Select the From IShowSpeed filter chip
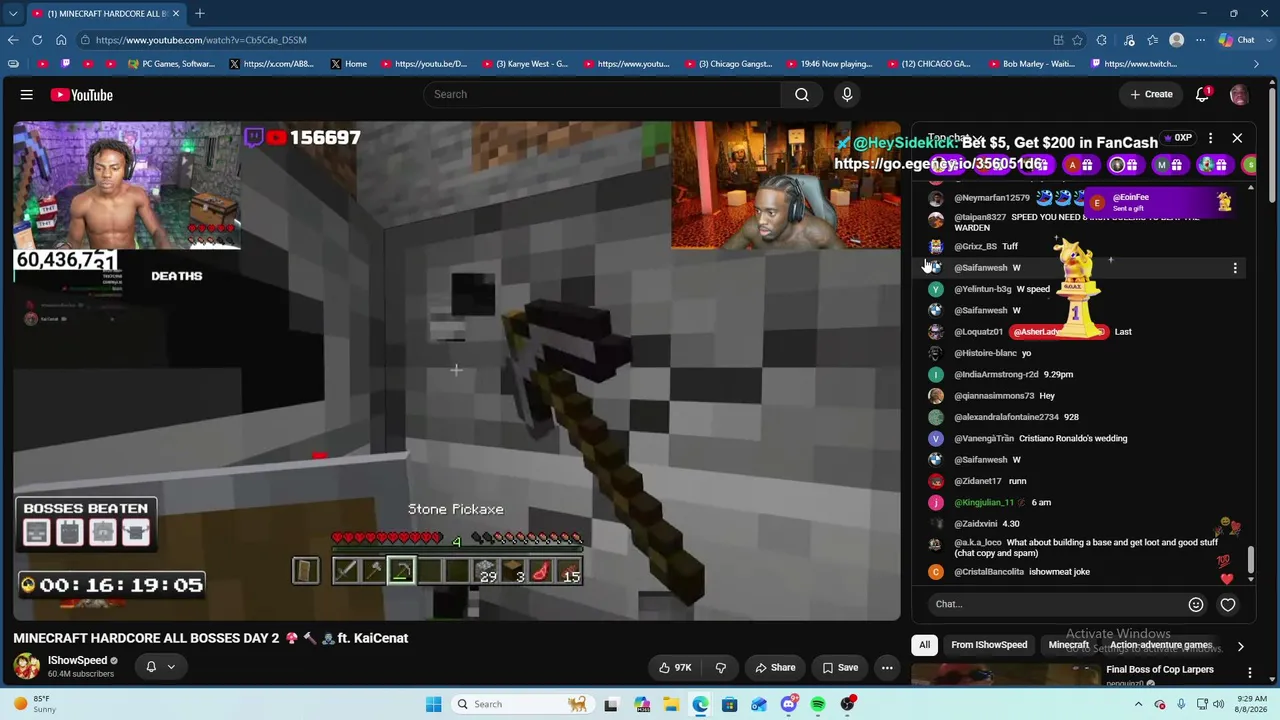The height and width of the screenshot is (720, 1280). (989, 645)
